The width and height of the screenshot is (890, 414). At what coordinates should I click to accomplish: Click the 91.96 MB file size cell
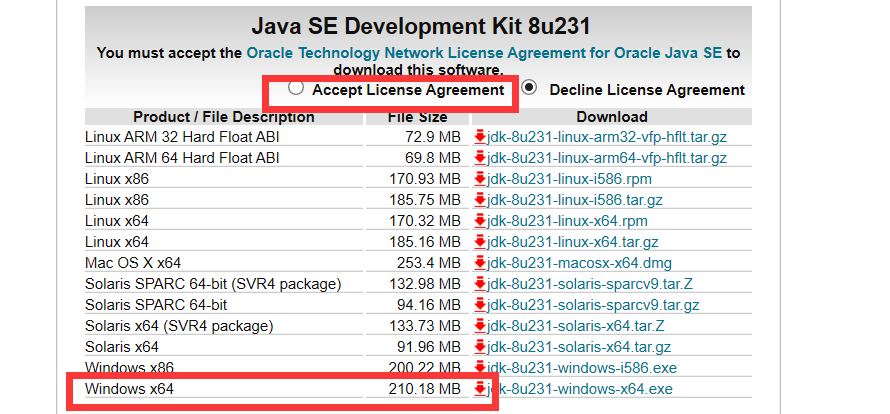coord(429,347)
